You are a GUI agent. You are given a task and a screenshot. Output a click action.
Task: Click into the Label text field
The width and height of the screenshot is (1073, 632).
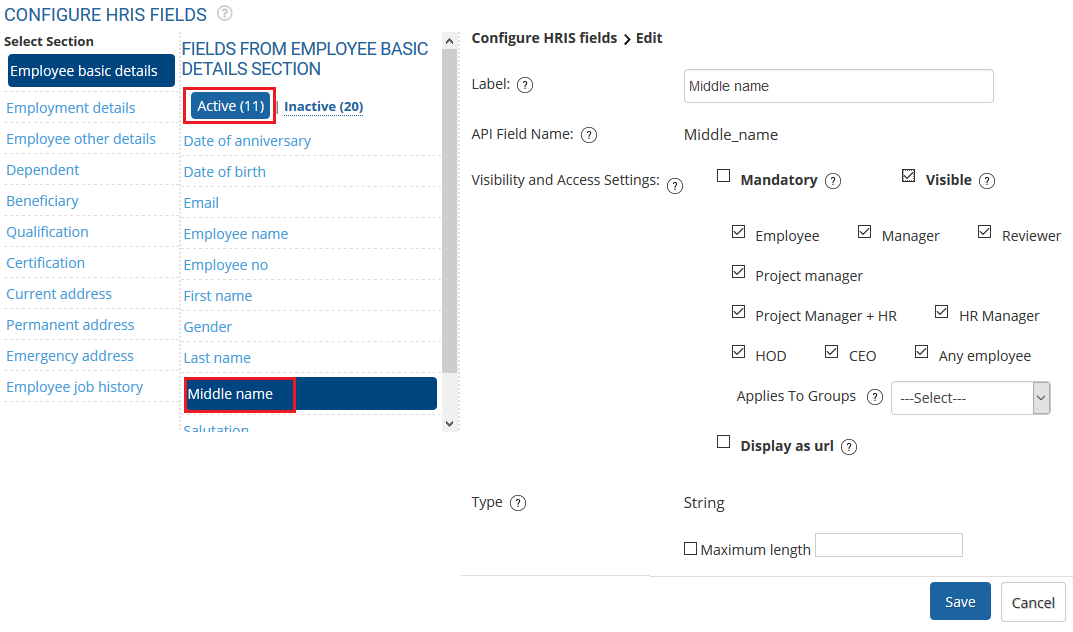[x=838, y=86]
